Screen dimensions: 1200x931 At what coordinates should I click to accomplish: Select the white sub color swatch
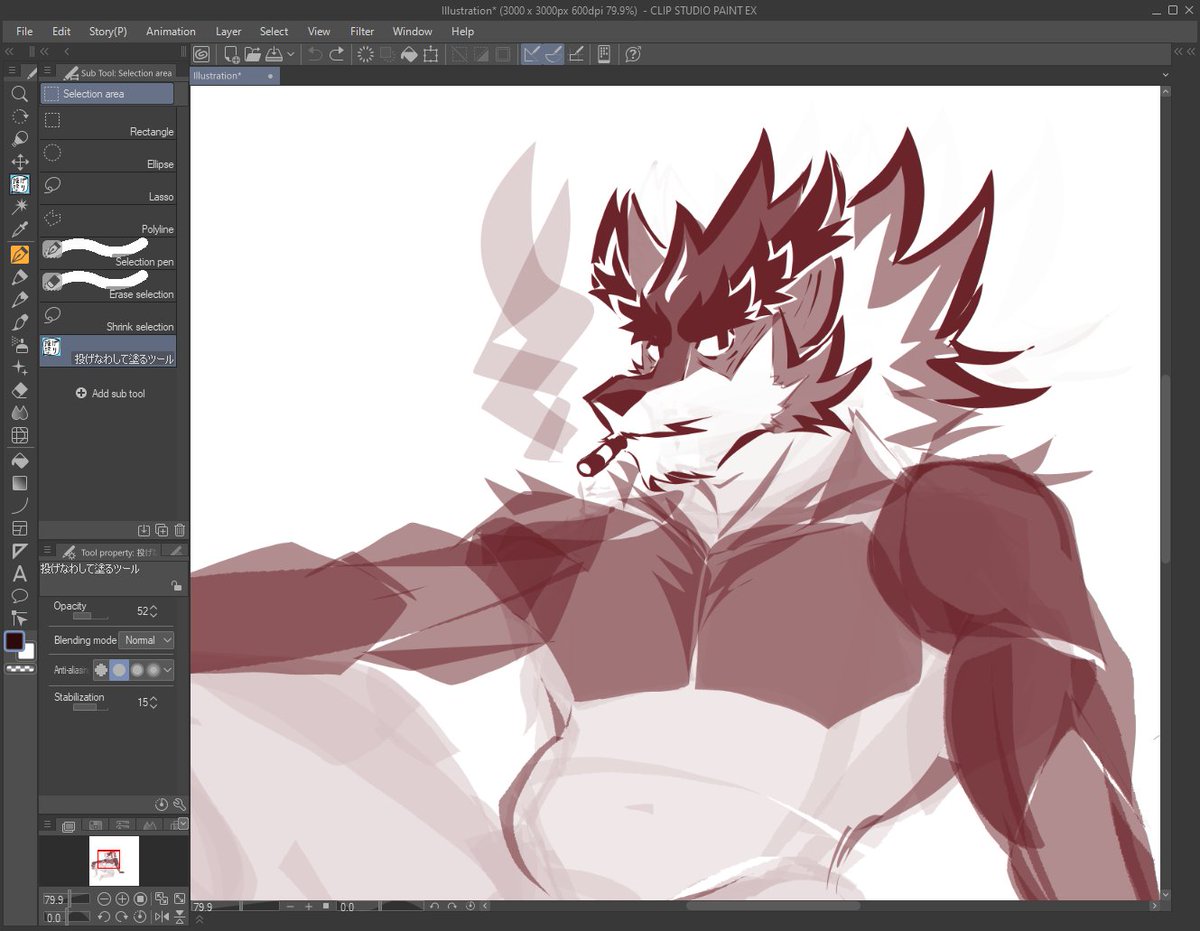pos(28,653)
